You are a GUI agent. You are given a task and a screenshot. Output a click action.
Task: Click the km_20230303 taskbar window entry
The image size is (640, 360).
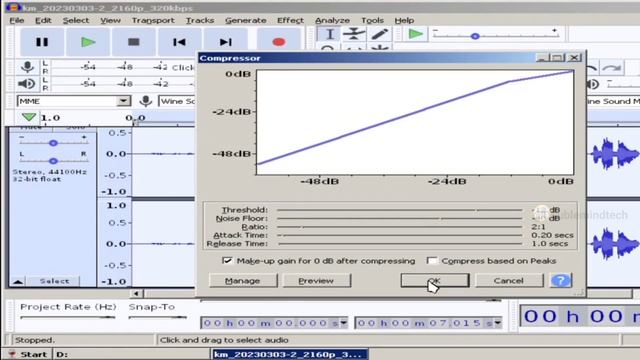[289, 354]
